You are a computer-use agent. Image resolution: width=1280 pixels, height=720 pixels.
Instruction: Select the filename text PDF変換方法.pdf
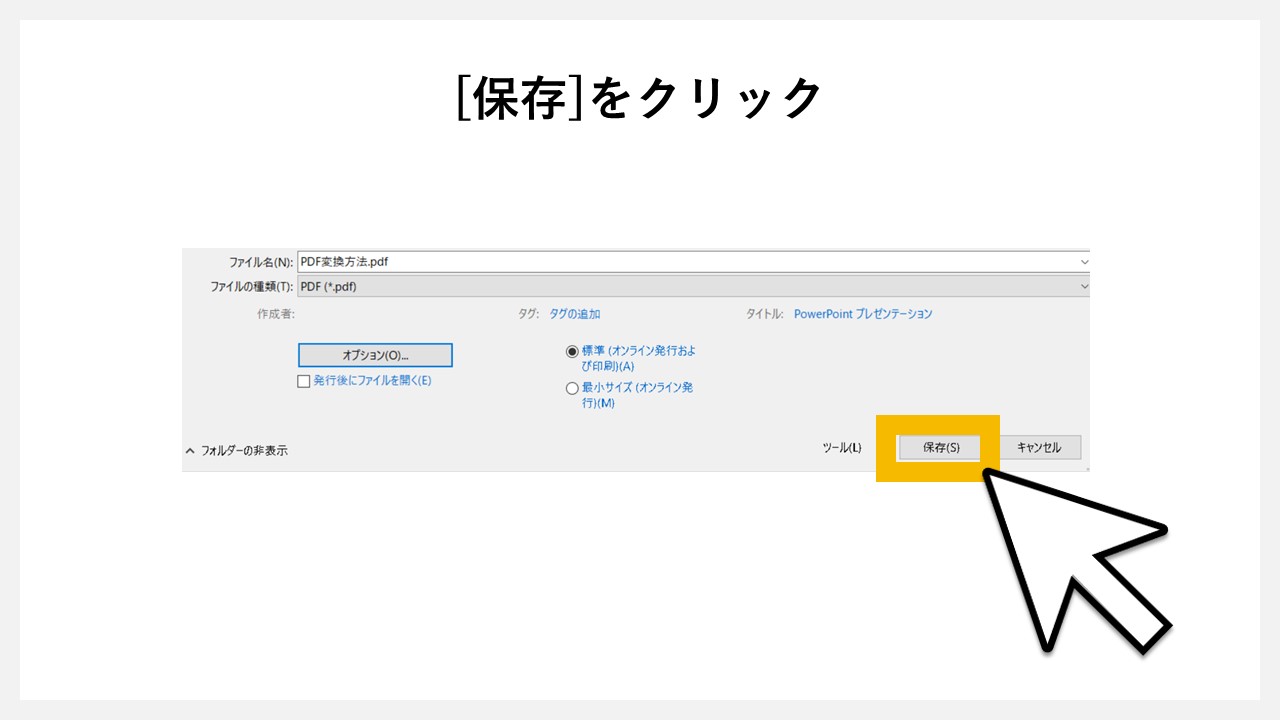coord(343,261)
